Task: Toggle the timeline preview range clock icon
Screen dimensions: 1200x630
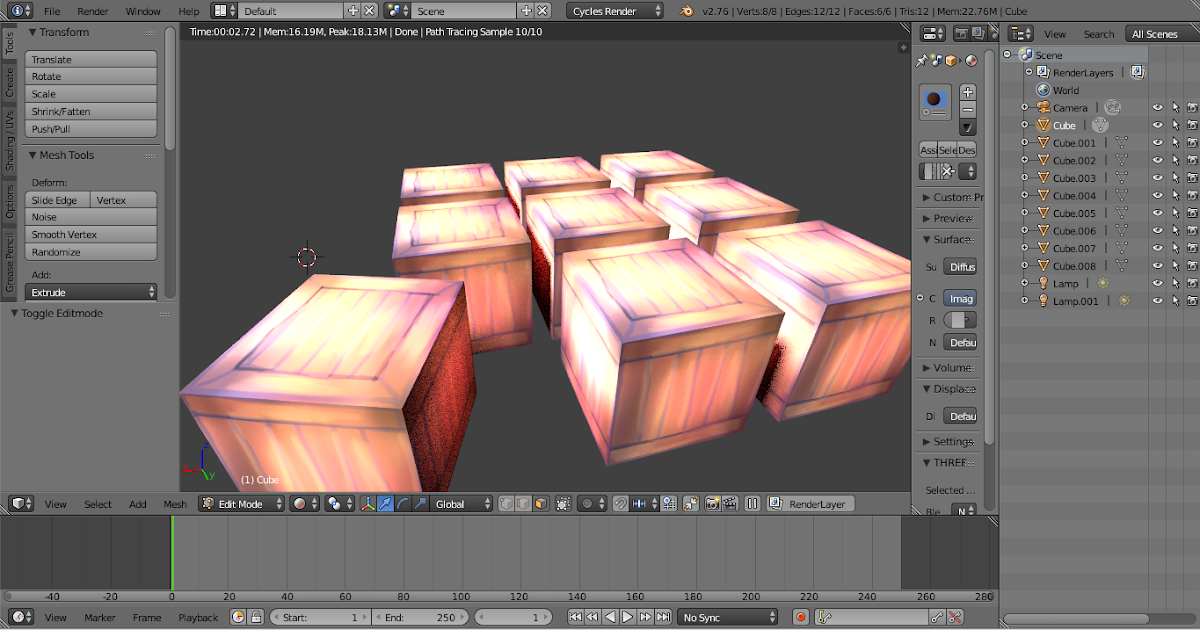Action: point(238,618)
